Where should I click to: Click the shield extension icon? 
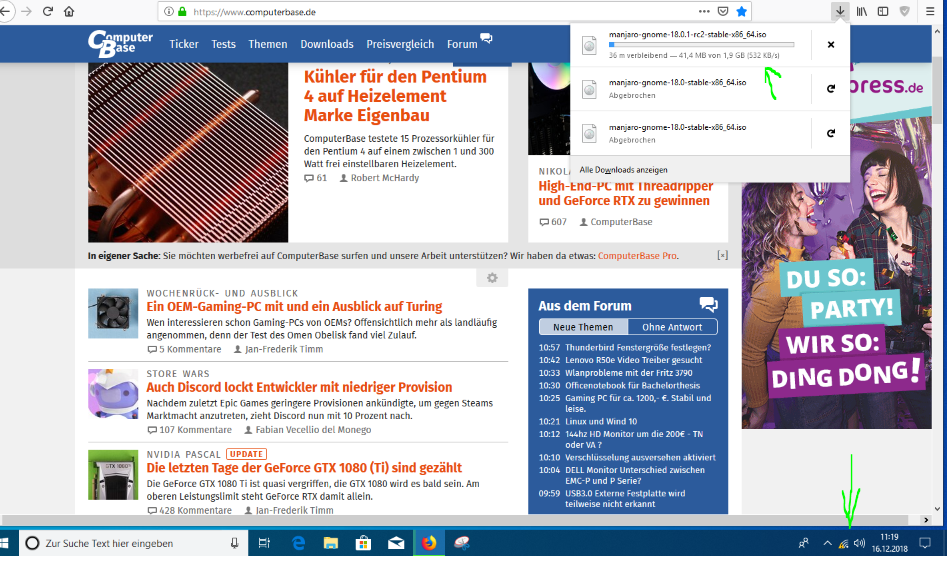tap(904, 12)
